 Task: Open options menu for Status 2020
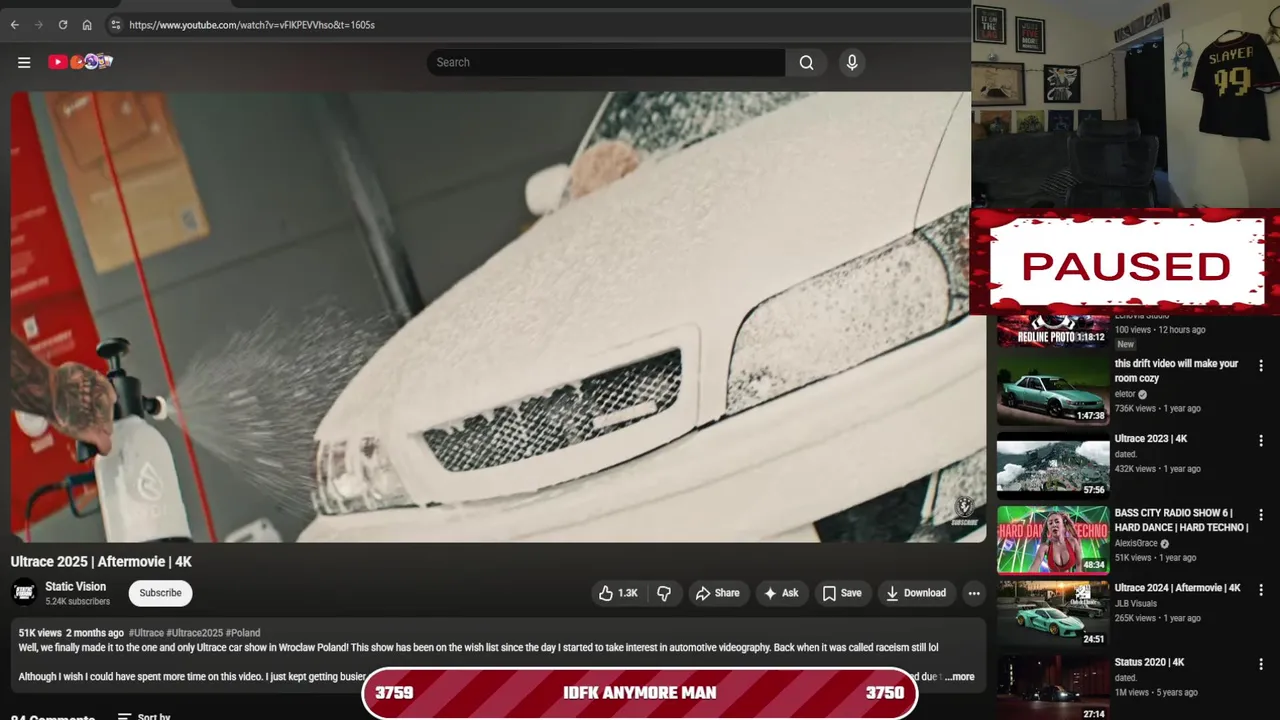(1261, 664)
